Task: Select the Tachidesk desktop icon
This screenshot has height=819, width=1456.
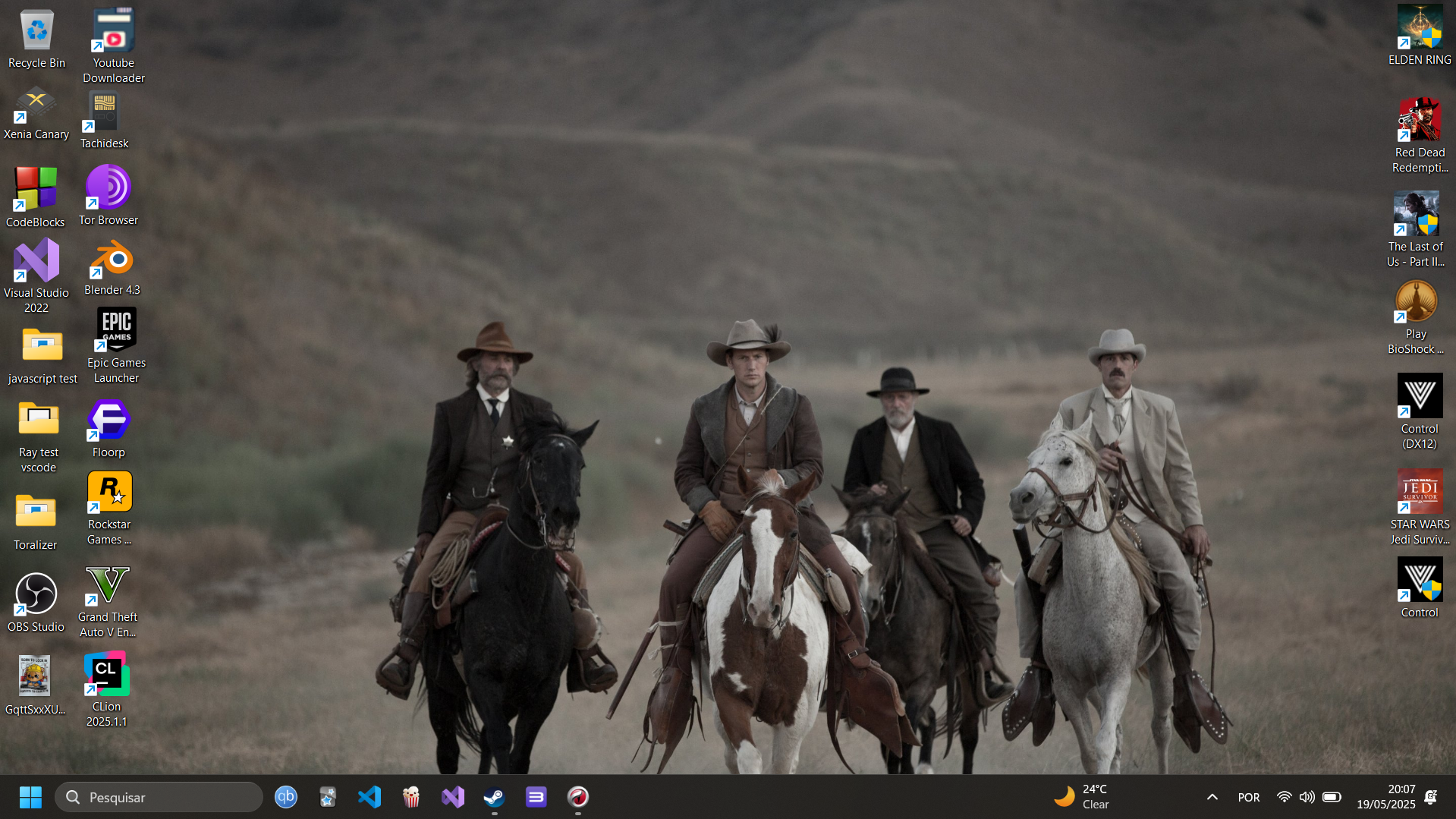Action: (x=105, y=121)
